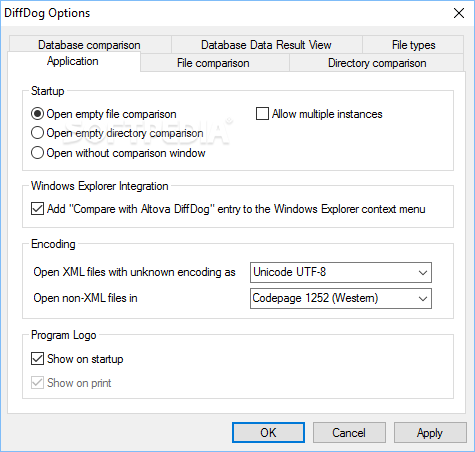
Task: Switch to the Database comparison tab
Action: (x=89, y=45)
